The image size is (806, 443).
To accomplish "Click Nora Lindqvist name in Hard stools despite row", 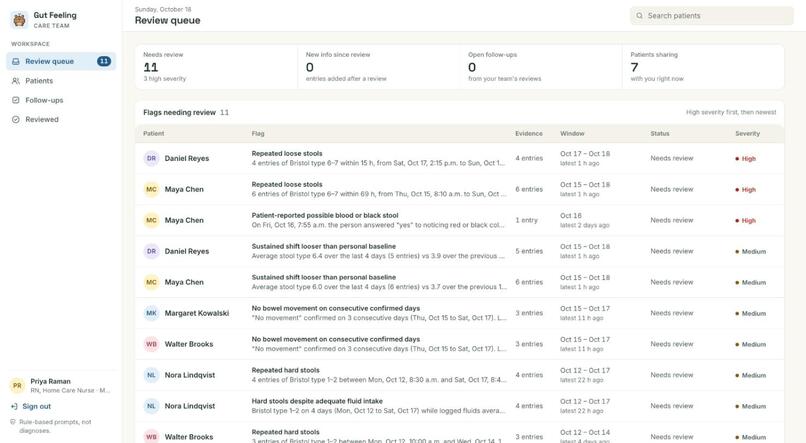I will click(x=190, y=406).
